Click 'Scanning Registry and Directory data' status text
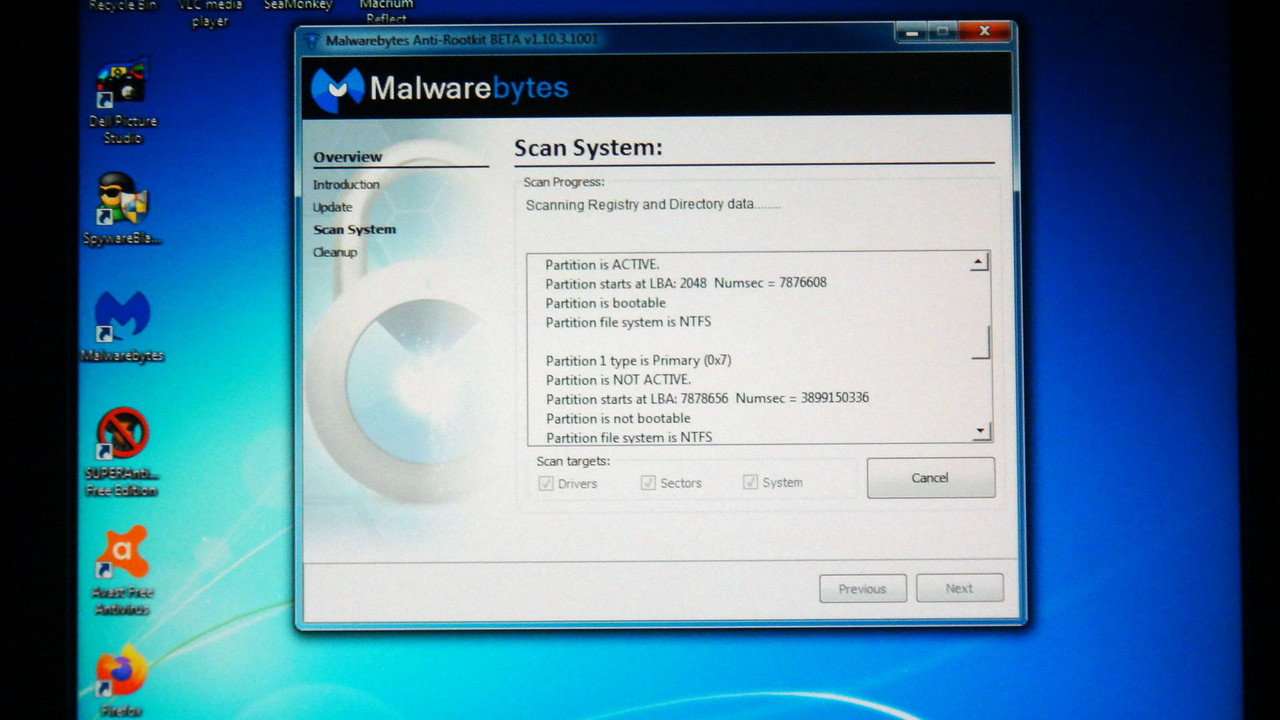 [x=653, y=205]
